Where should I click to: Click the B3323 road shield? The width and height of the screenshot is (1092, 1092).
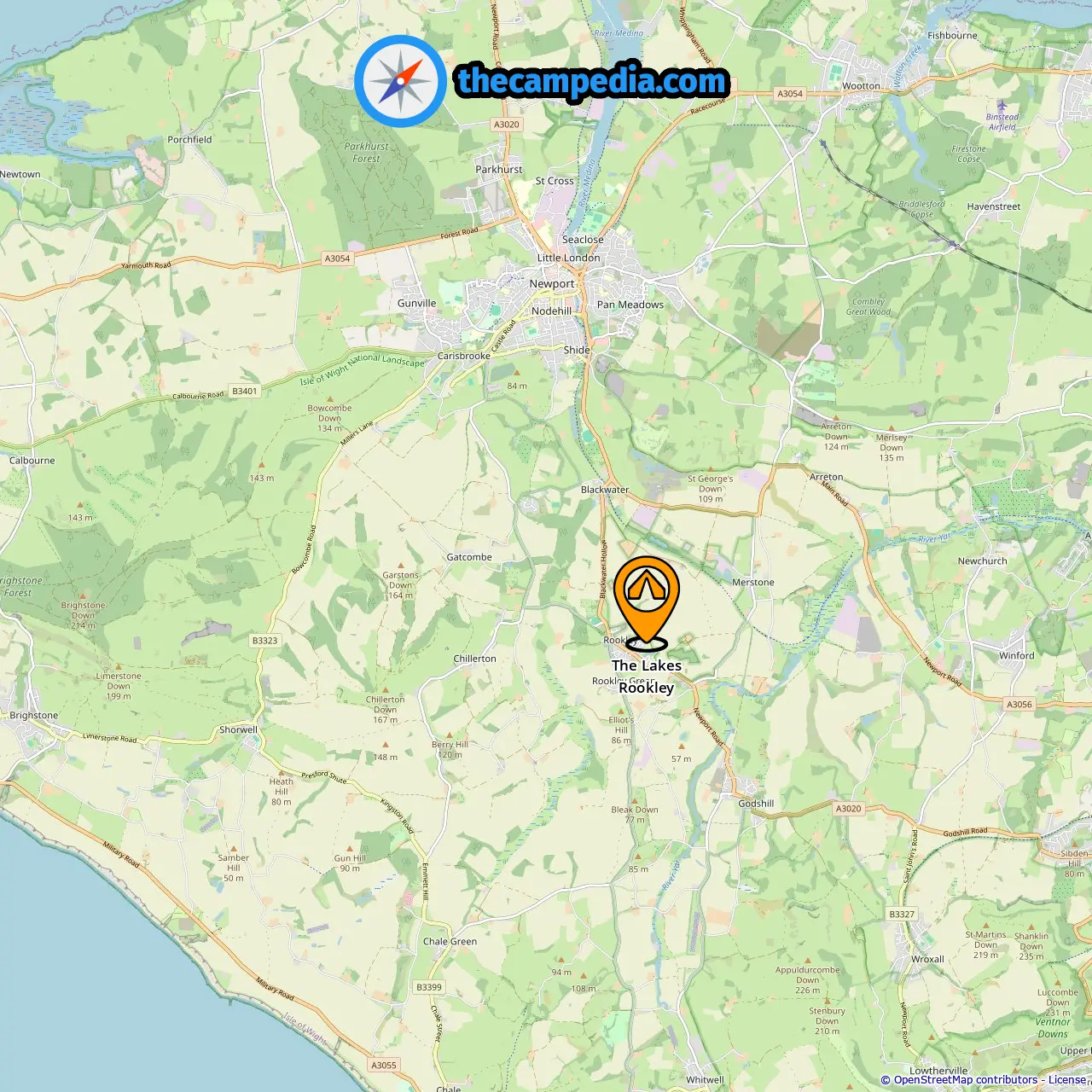click(265, 640)
